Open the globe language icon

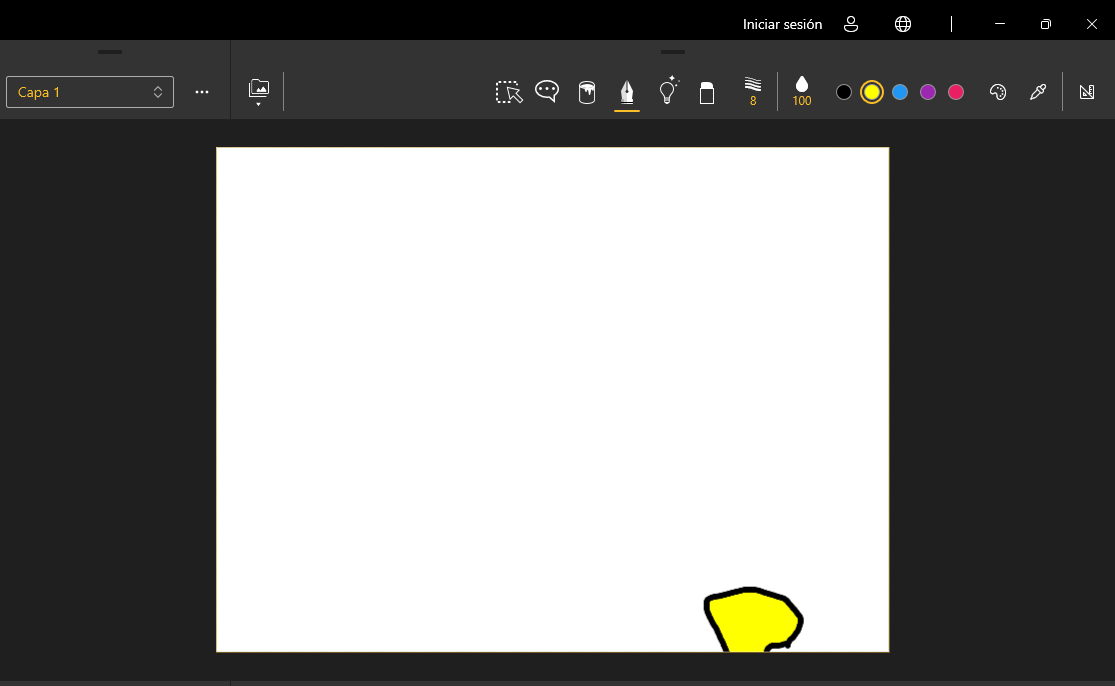tap(902, 24)
